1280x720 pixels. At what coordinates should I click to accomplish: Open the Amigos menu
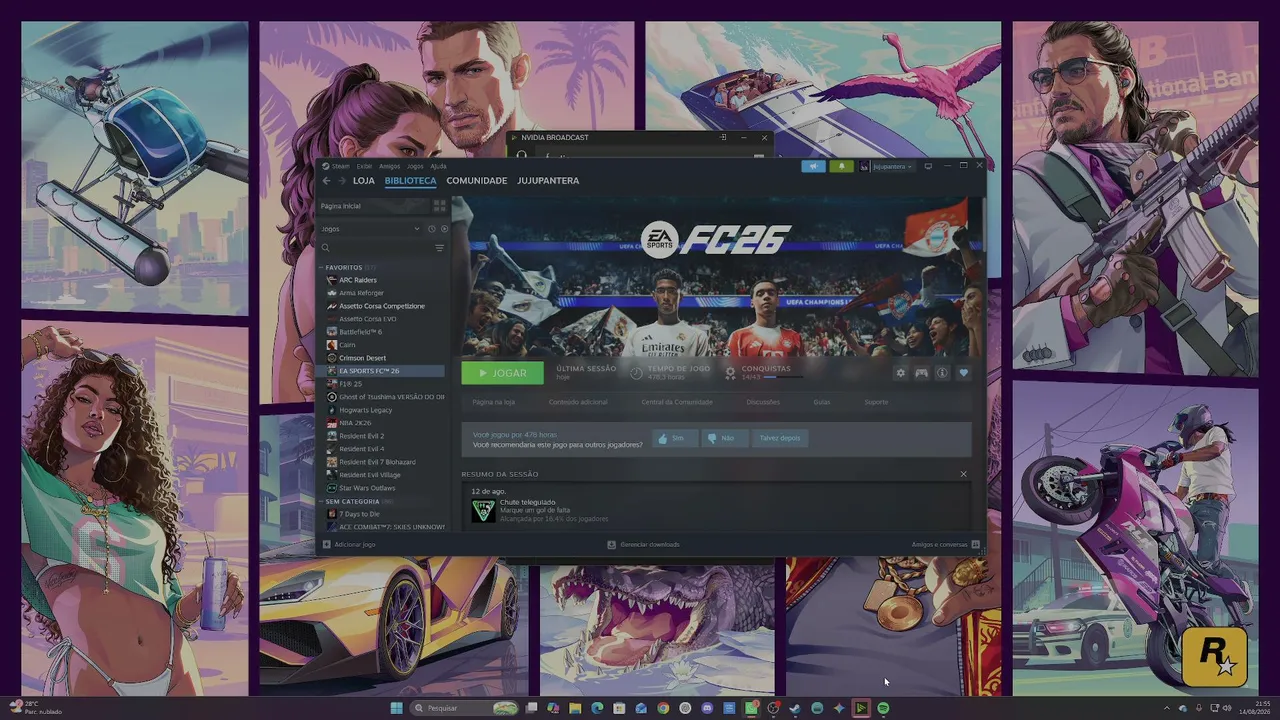click(389, 166)
